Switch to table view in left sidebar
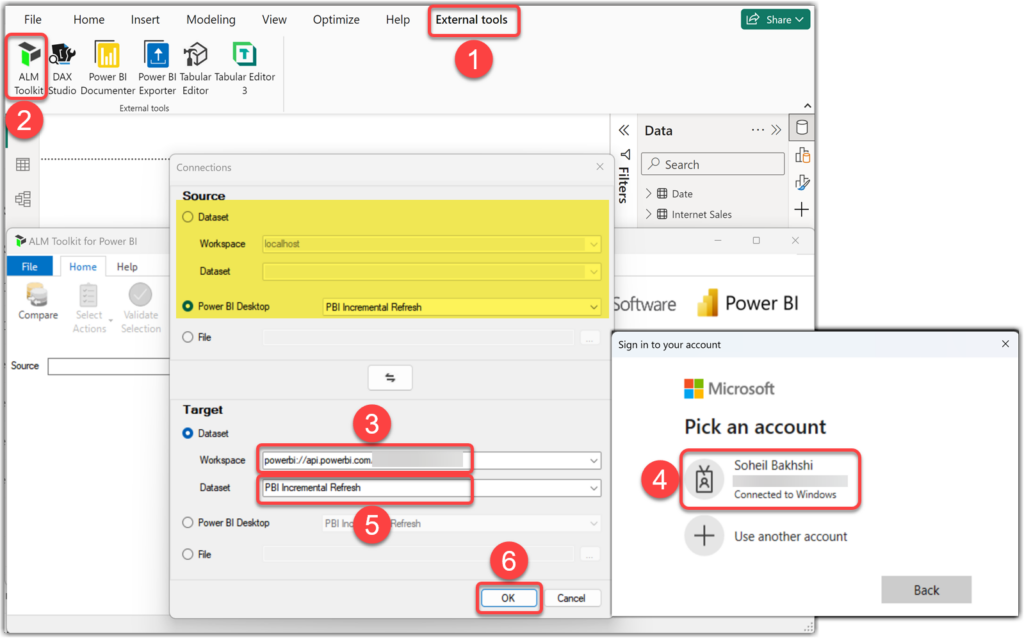This screenshot has width=1024, height=638. click(23, 165)
